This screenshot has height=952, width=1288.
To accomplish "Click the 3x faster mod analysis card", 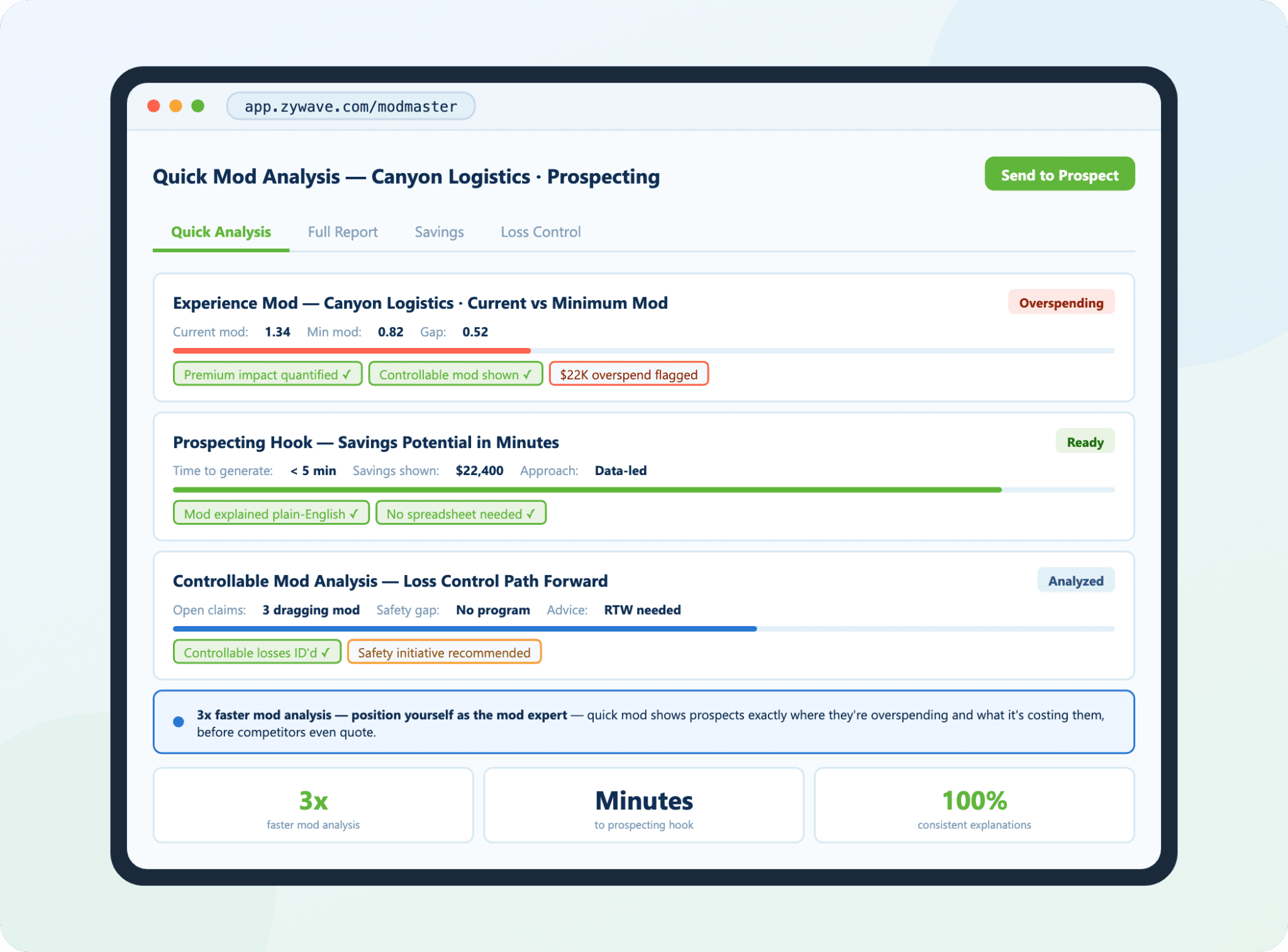I will coord(313,805).
